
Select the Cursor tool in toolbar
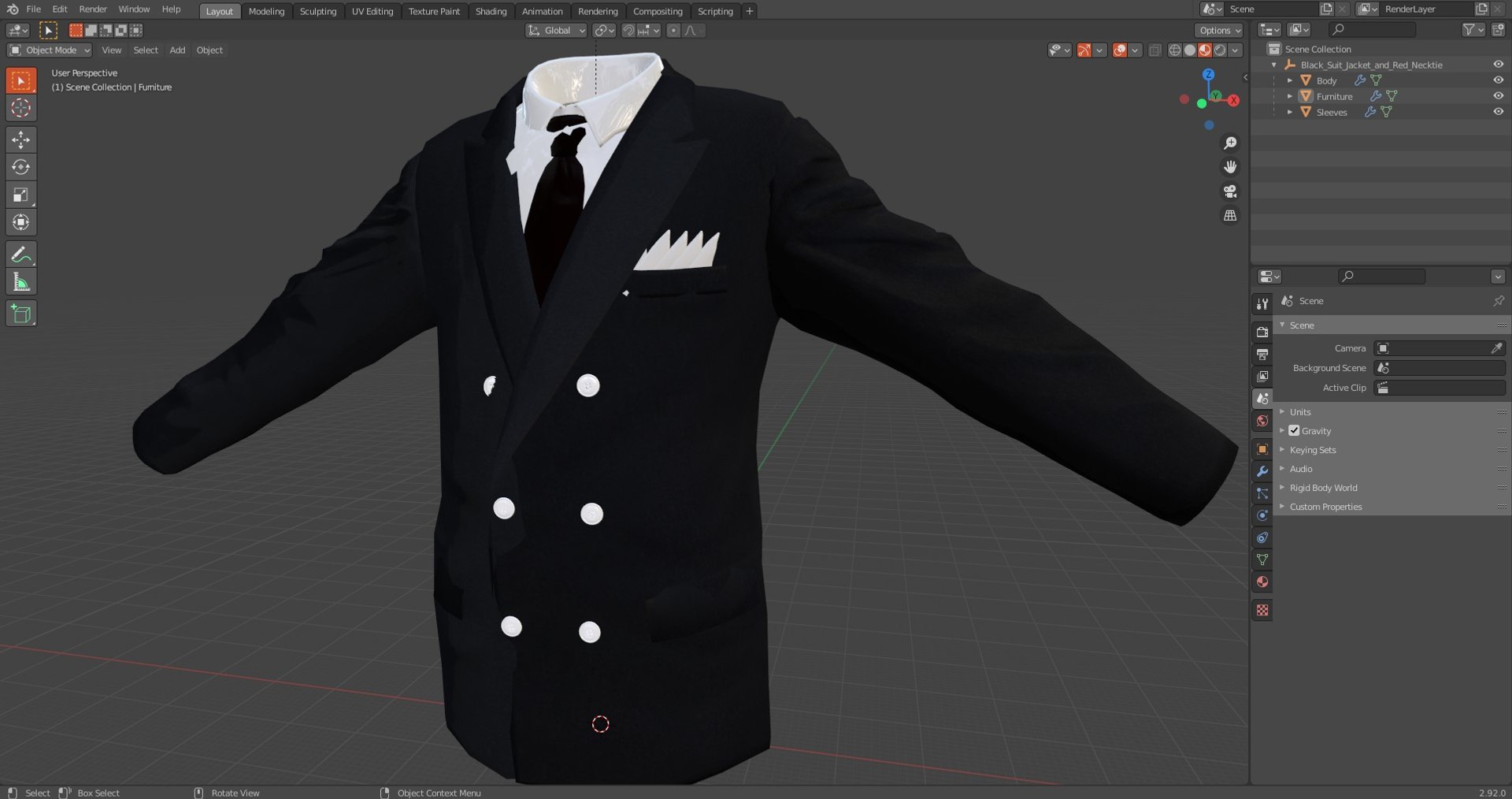tap(21, 108)
